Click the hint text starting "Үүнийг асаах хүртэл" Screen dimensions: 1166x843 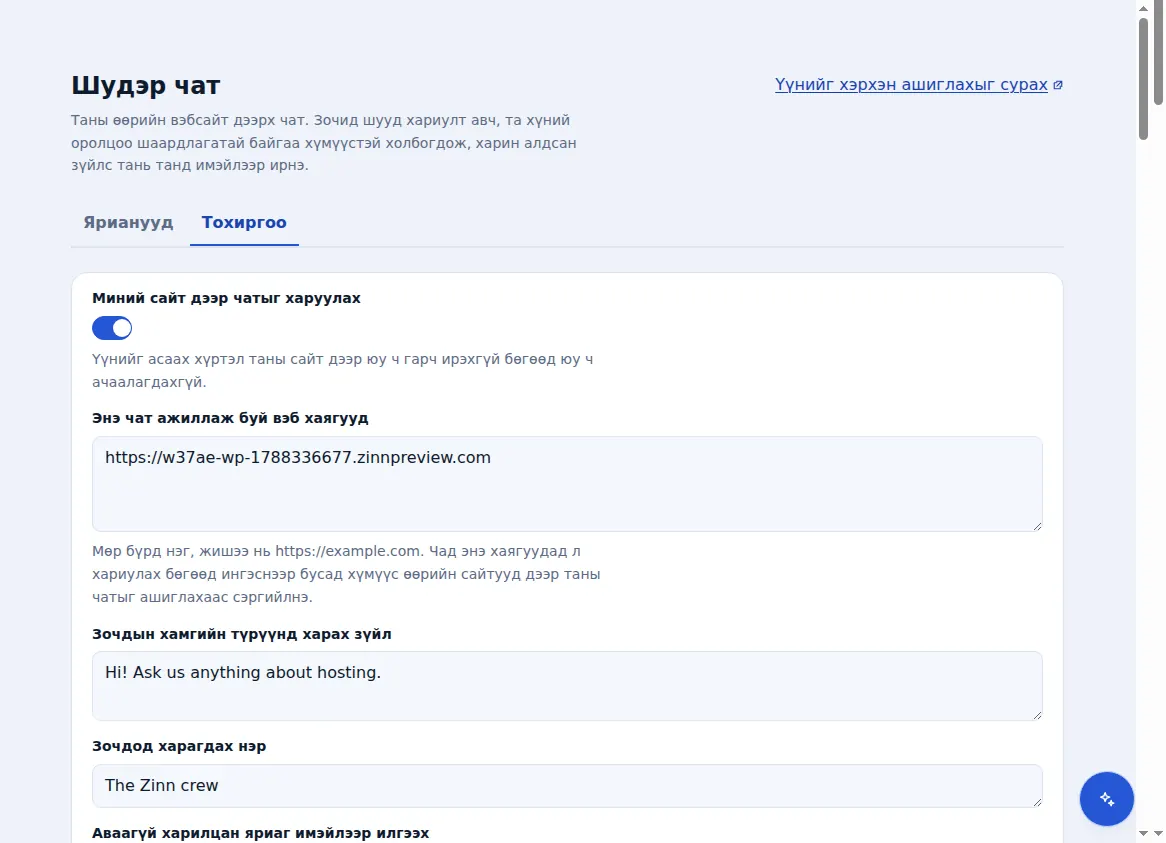pos(343,370)
